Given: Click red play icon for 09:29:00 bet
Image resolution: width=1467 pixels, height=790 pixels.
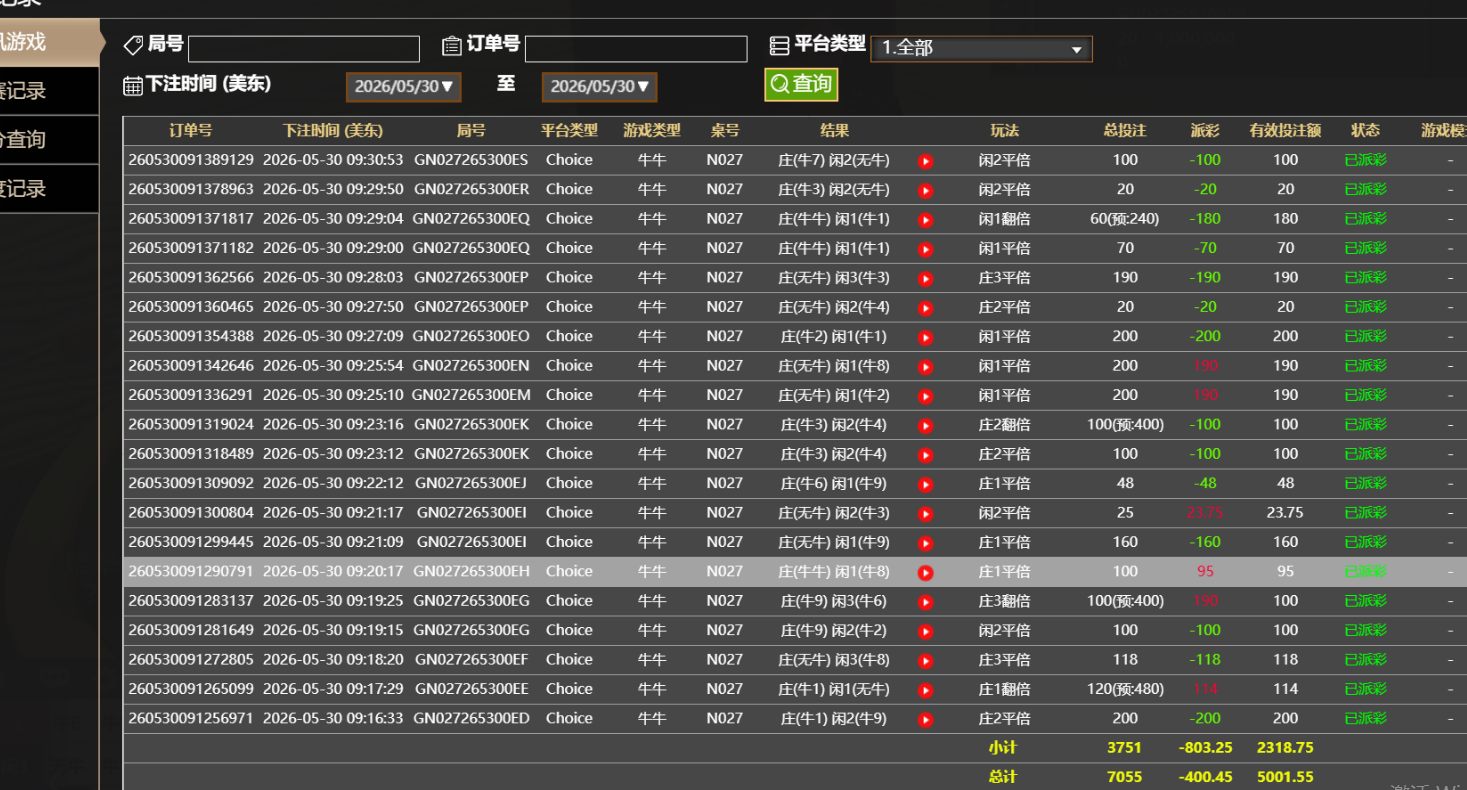Looking at the screenshot, I should coord(926,249).
